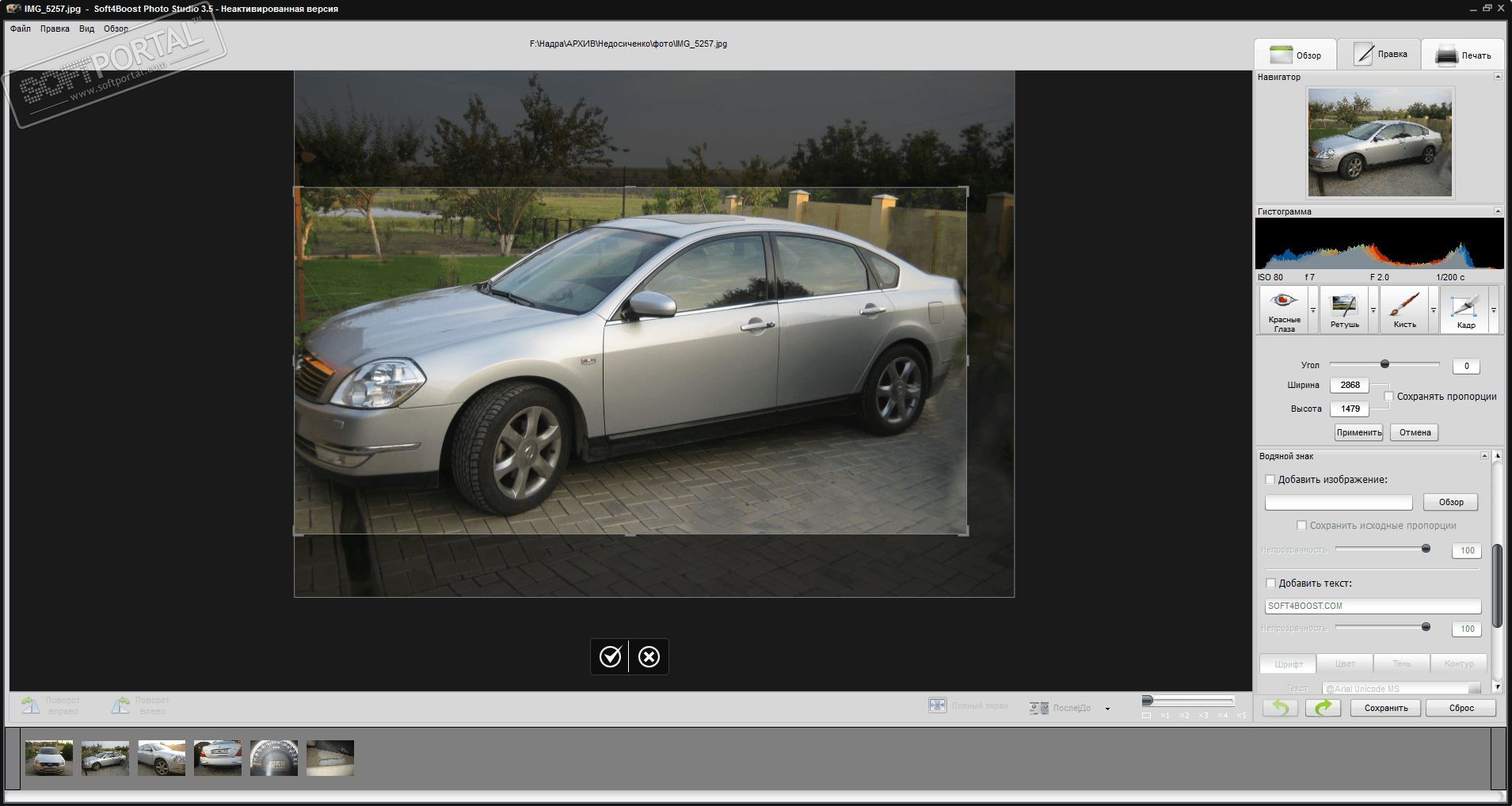
Task: Open the Обзор tab with the green window icon
Action: click(1295, 55)
